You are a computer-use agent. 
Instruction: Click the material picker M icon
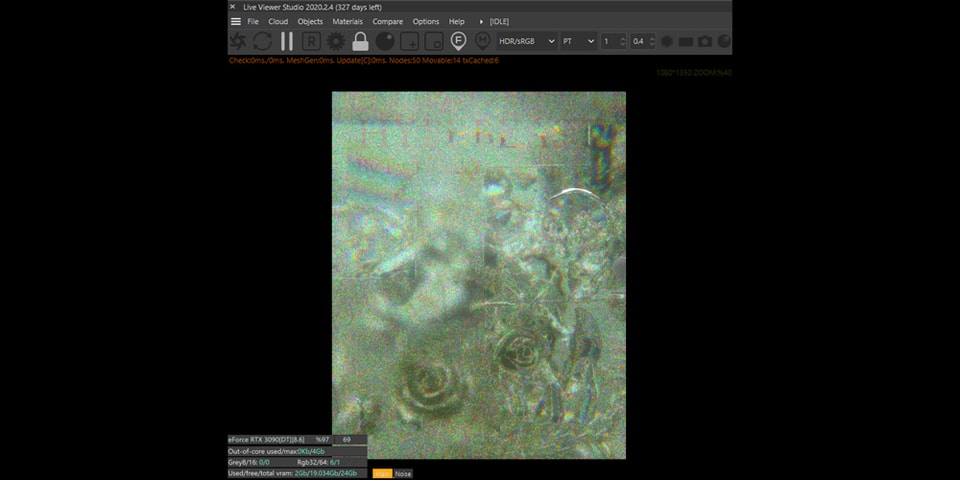click(482, 41)
